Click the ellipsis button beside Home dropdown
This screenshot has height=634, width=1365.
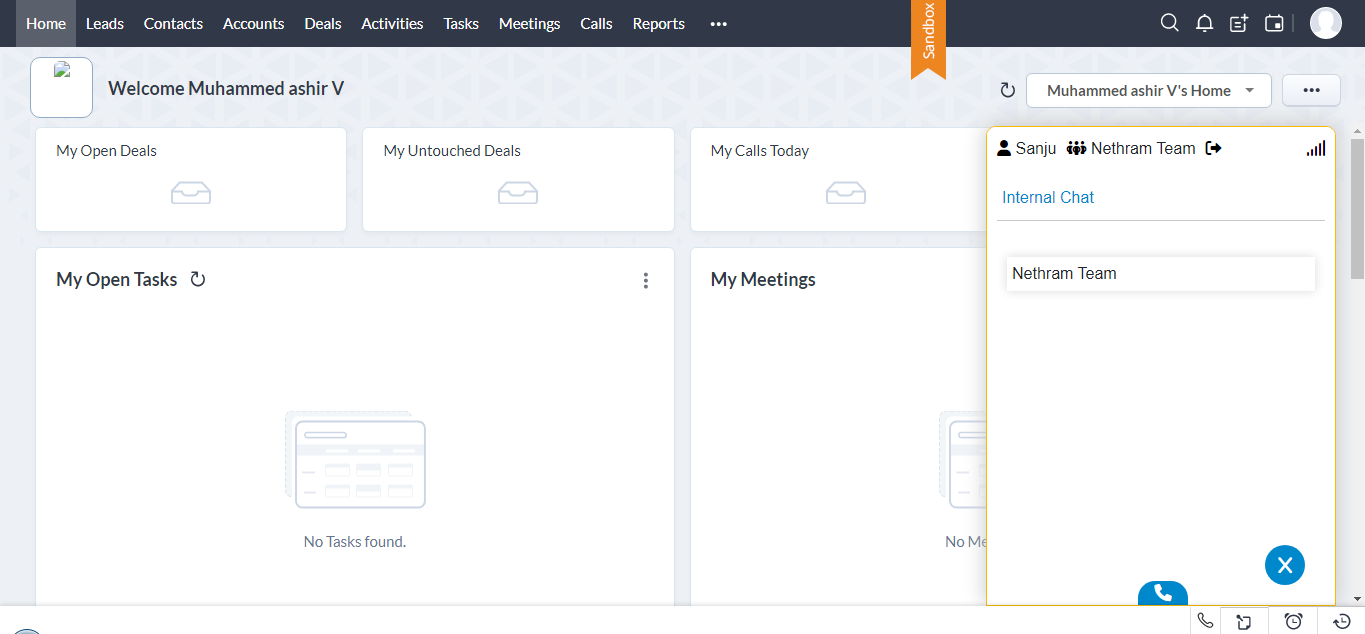click(x=1311, y=91)
